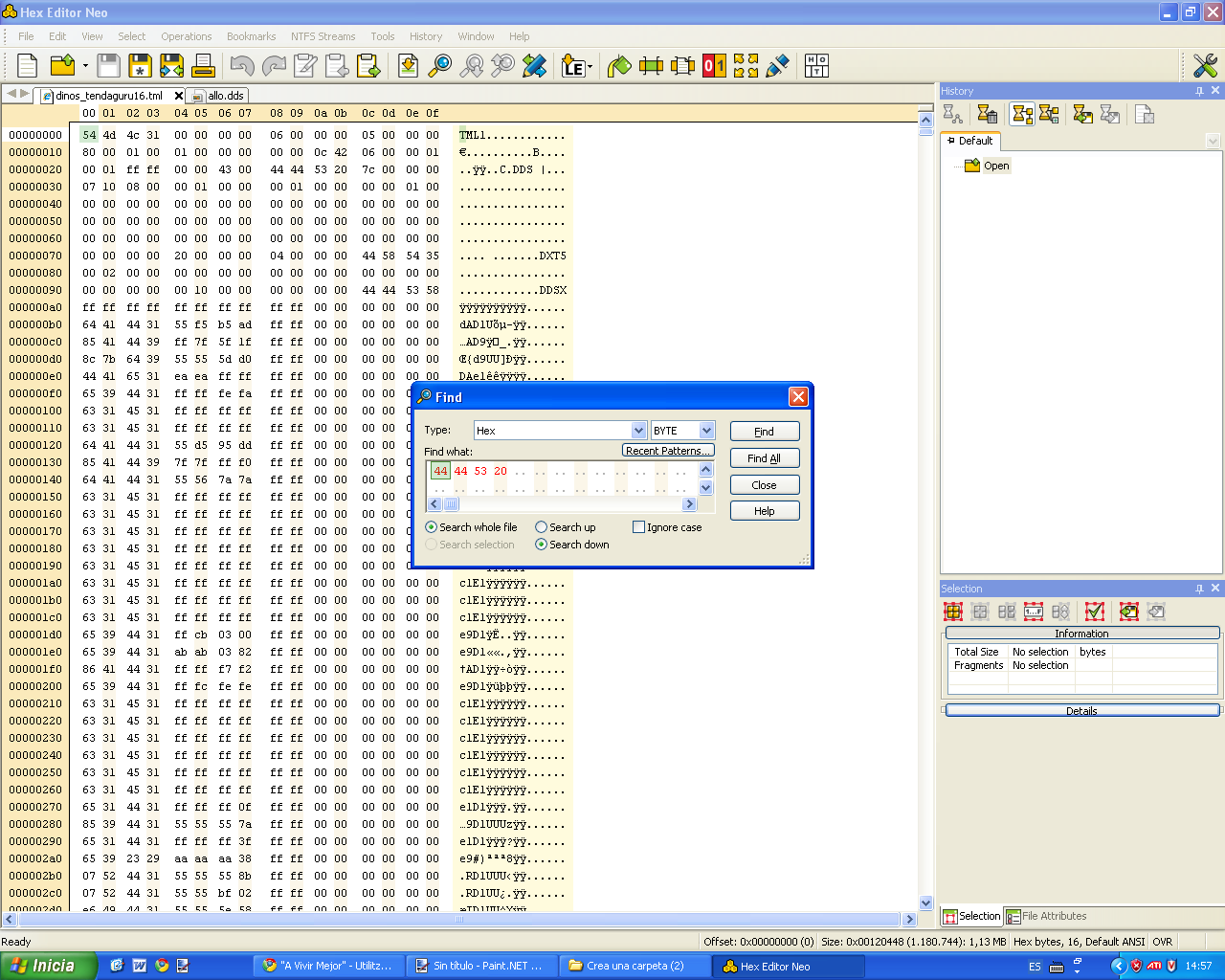
Task: Click the Settings tools icon at far right
Action: [x=1204, y=66]
